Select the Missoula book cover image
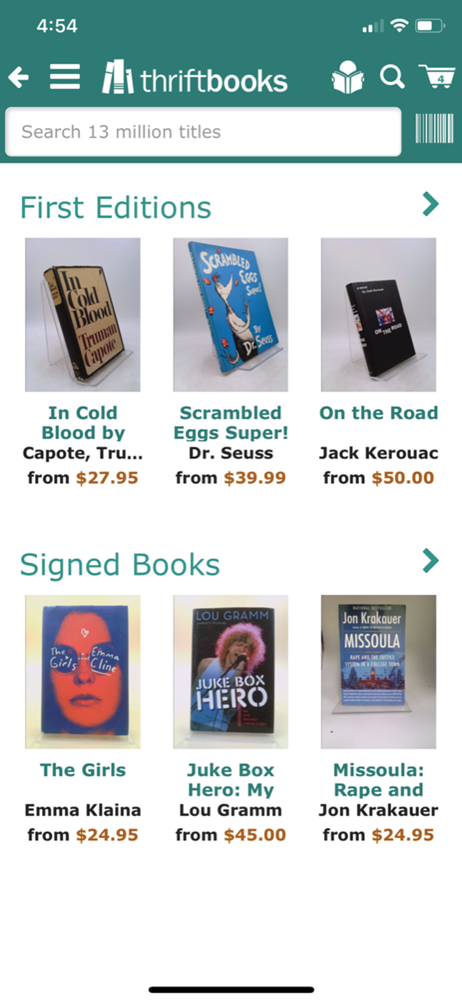 [x=378, y=672]
